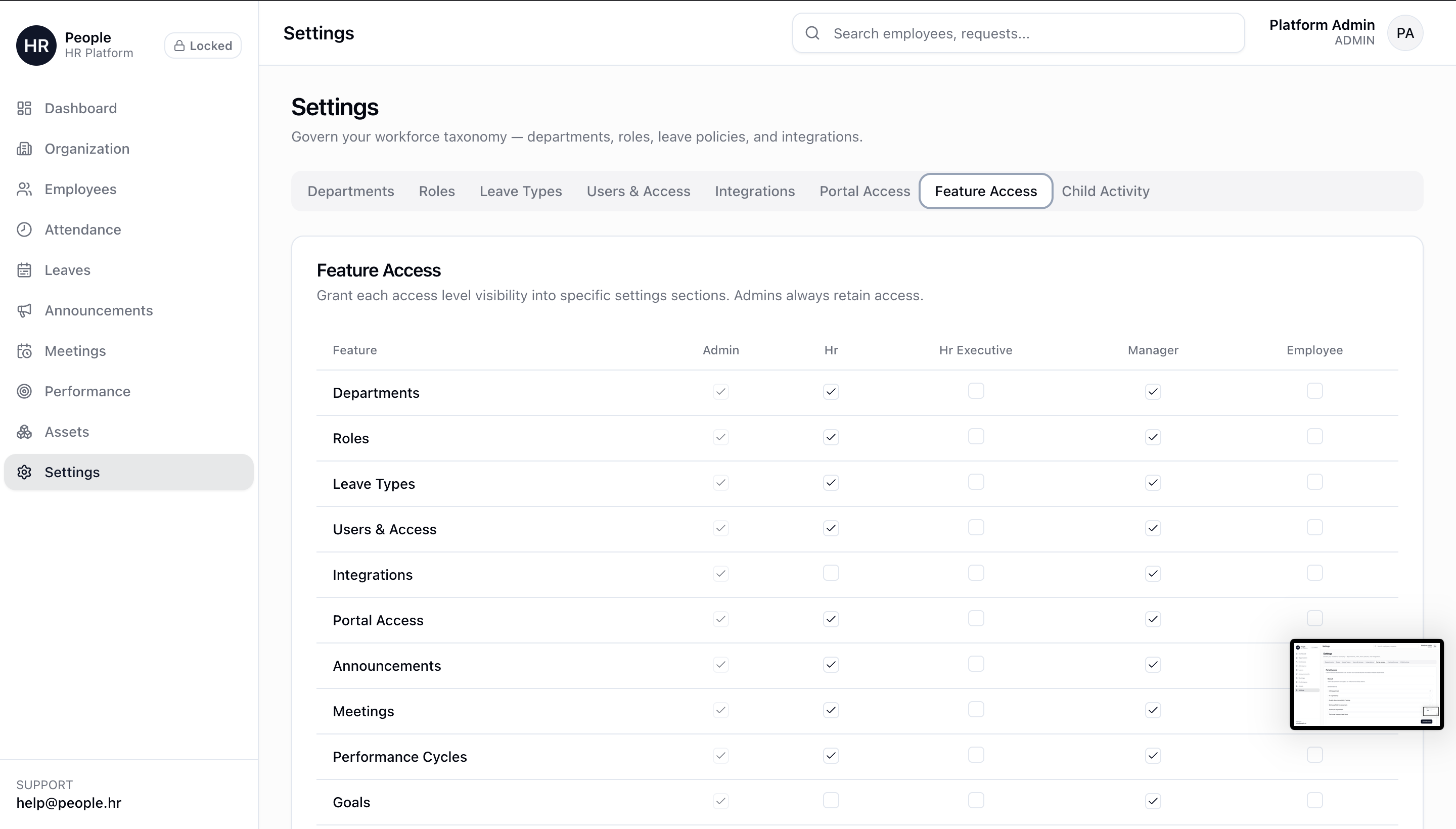Open the Child Activity tab
Viewport: 1456px width, 829px height.
click(x=1105, y=191)
